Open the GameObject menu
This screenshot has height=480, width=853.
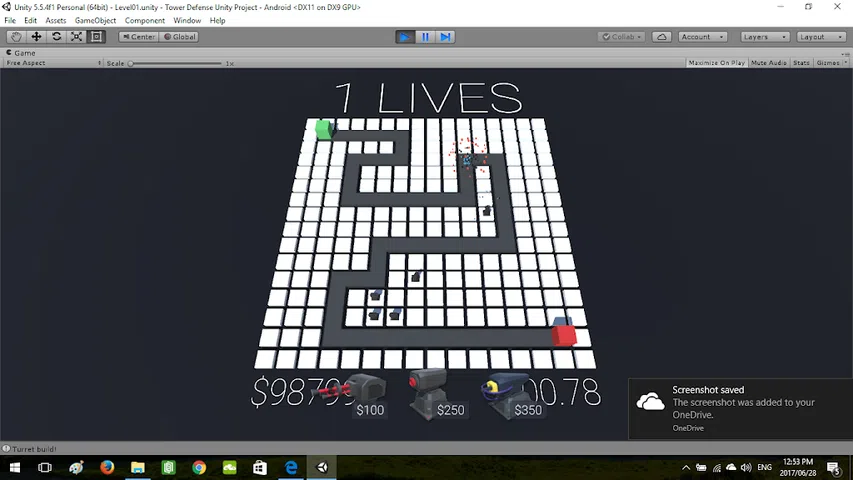click(95, 20)
